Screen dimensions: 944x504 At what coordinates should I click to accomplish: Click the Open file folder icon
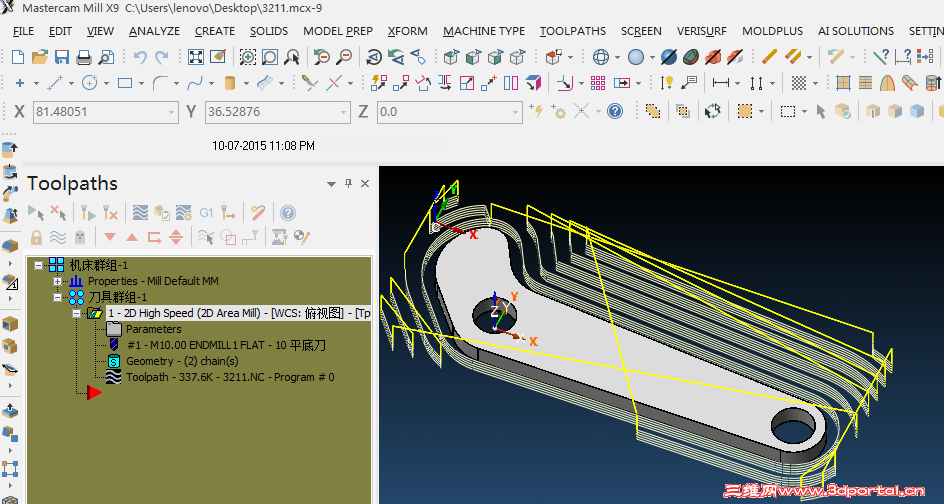pyautogui.click(x=40, y=57)
